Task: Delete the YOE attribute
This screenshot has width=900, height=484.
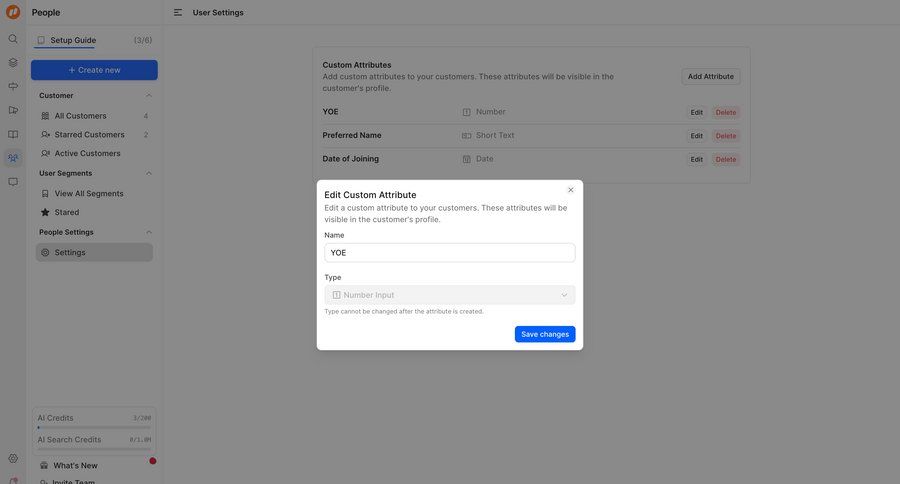Action: pos(726,113)
